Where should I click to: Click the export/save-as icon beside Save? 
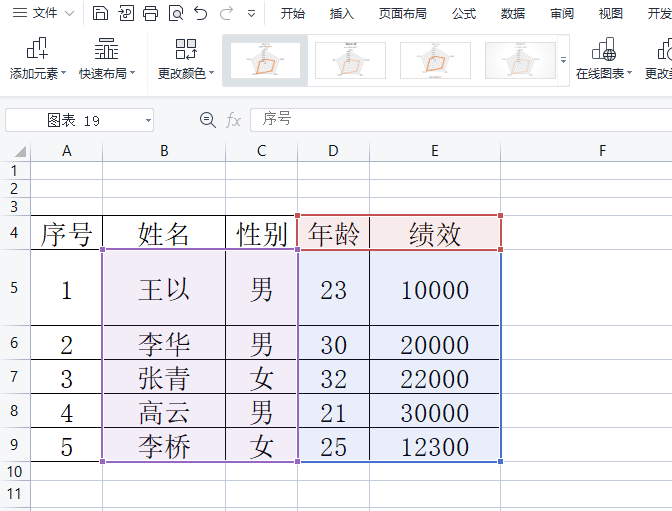pyautogui.click(x=126, y=14)
